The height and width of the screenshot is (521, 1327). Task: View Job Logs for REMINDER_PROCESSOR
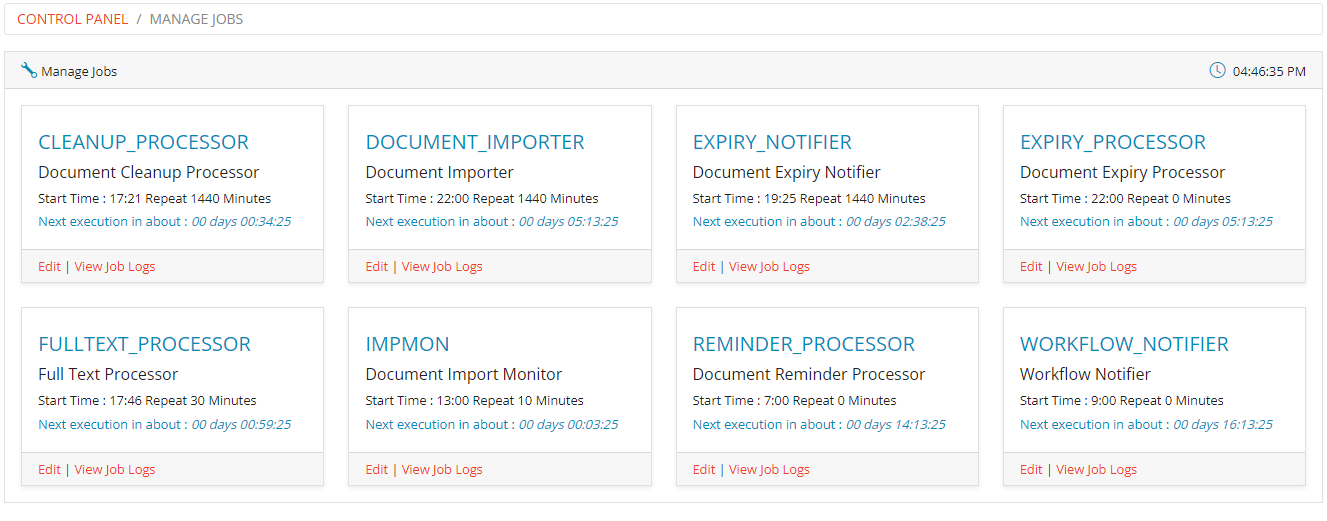click(769, 469)
